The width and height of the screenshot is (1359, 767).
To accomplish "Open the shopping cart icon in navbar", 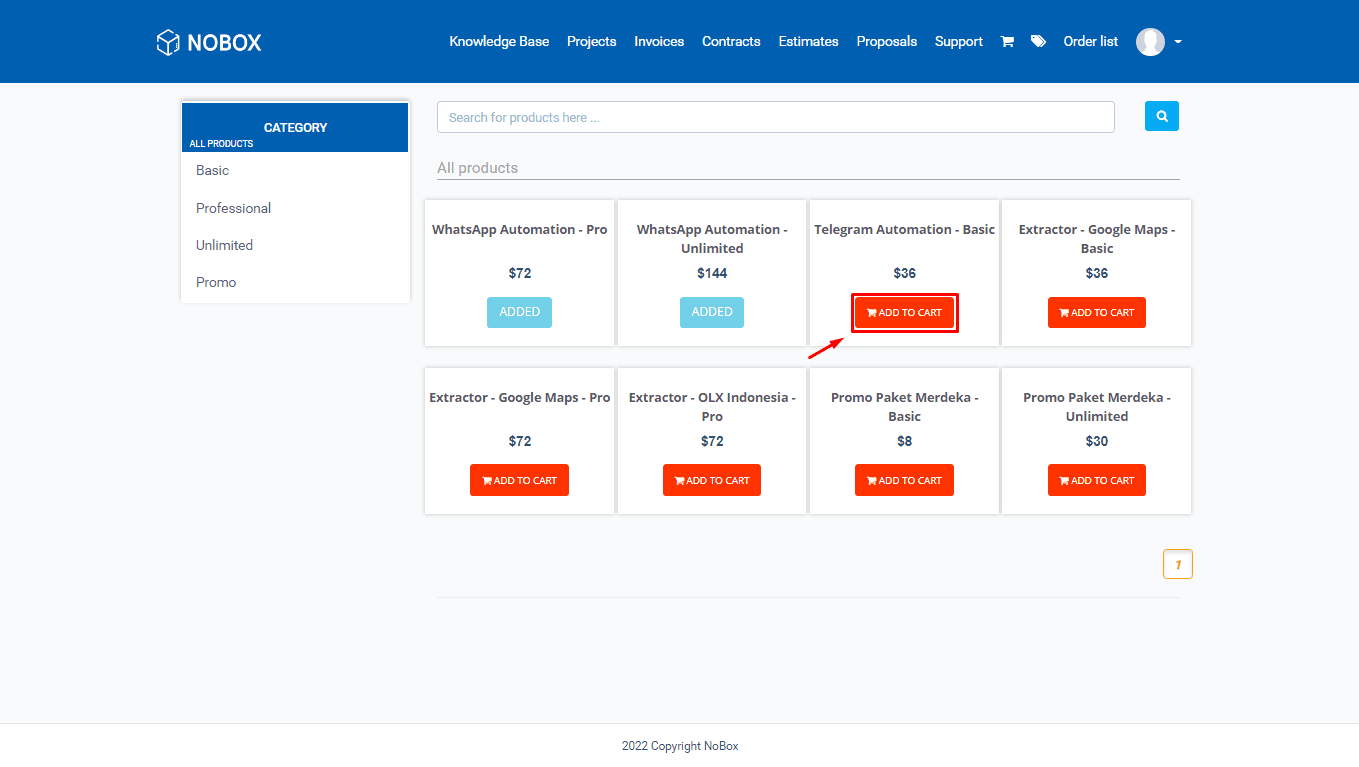I will 1007,41.
